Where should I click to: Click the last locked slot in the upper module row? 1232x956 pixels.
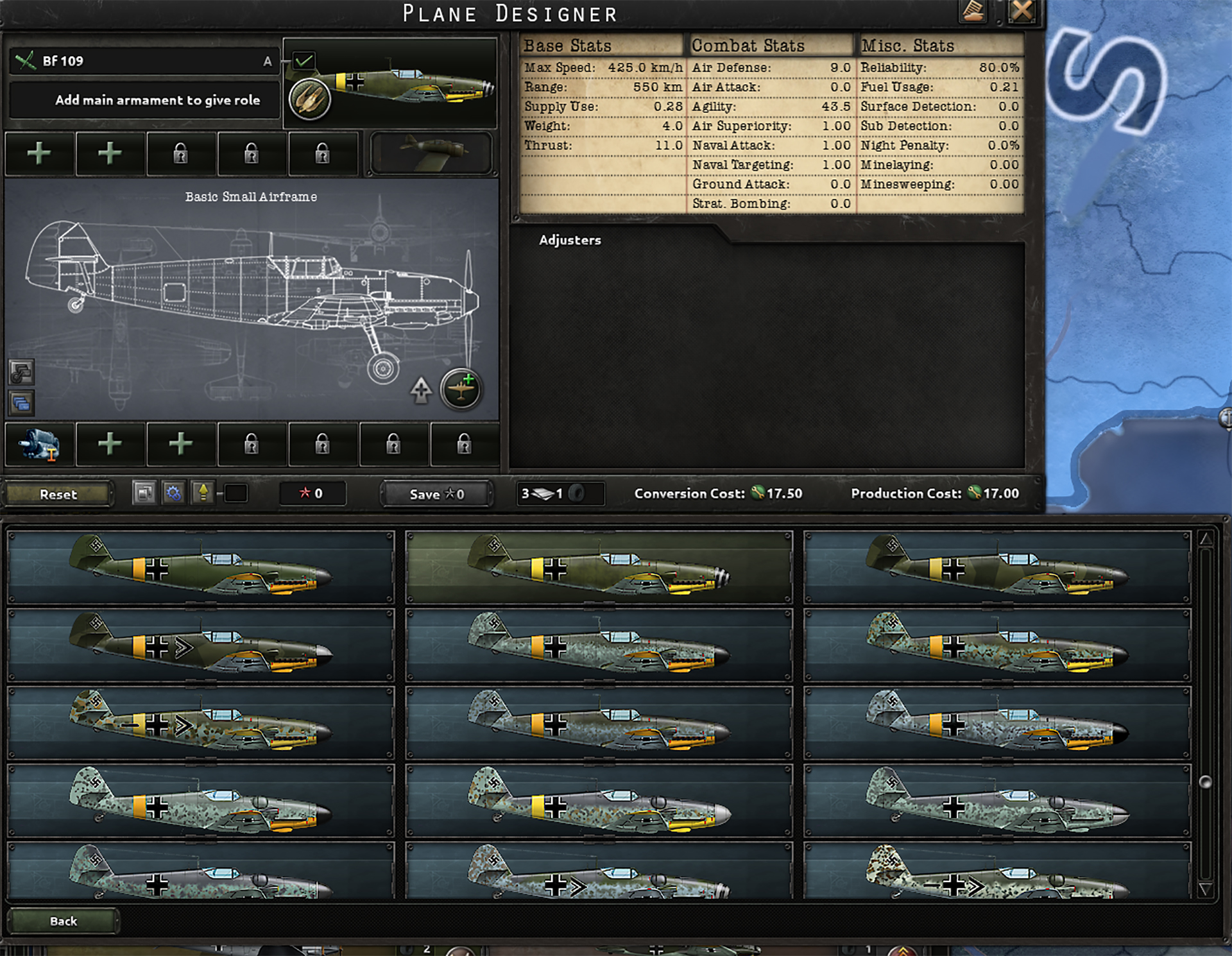tap(323, 153)
